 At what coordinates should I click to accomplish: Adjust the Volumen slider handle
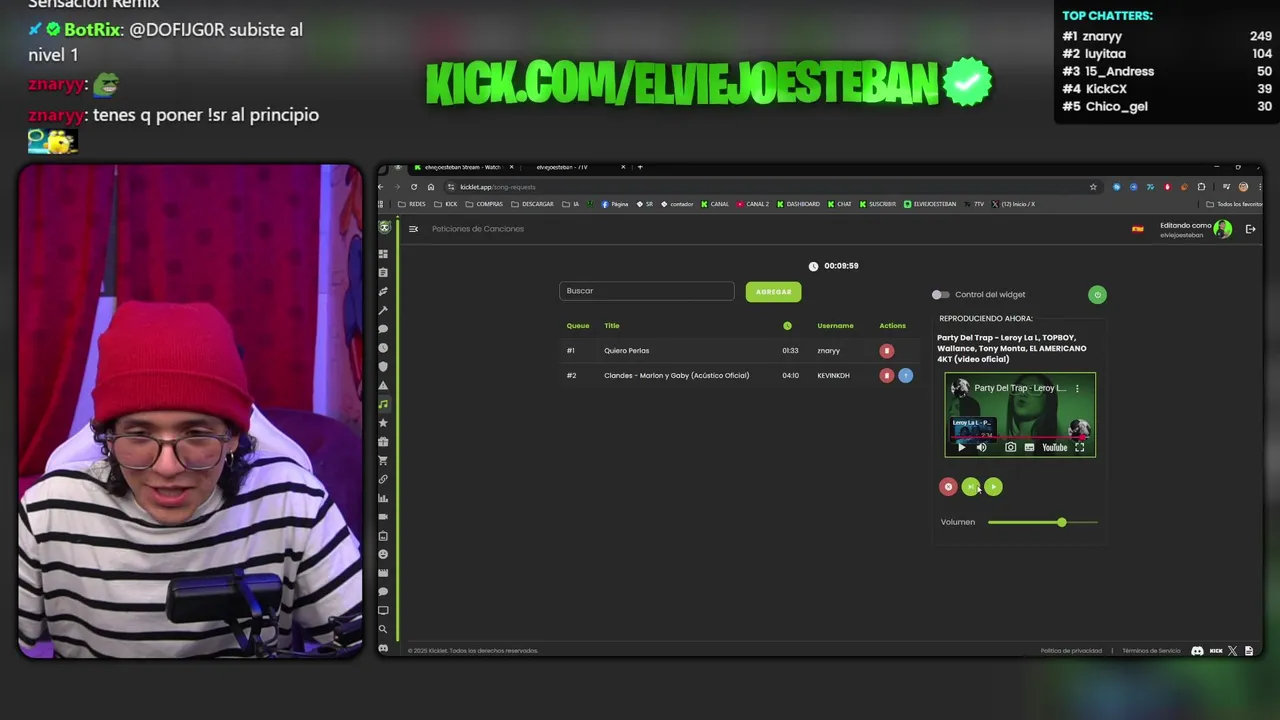1062,522
